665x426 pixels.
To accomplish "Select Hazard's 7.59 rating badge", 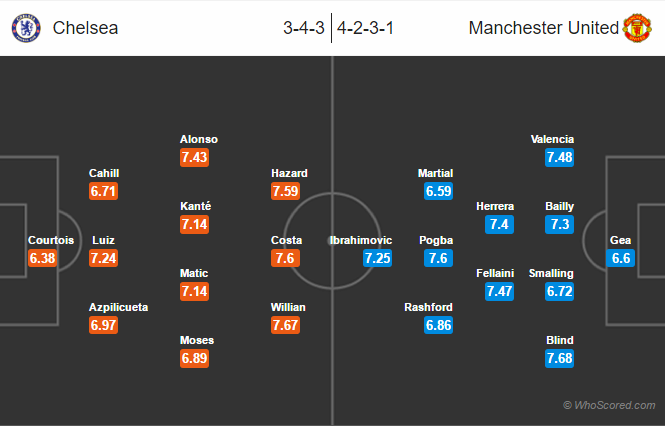I will point(285,191).
